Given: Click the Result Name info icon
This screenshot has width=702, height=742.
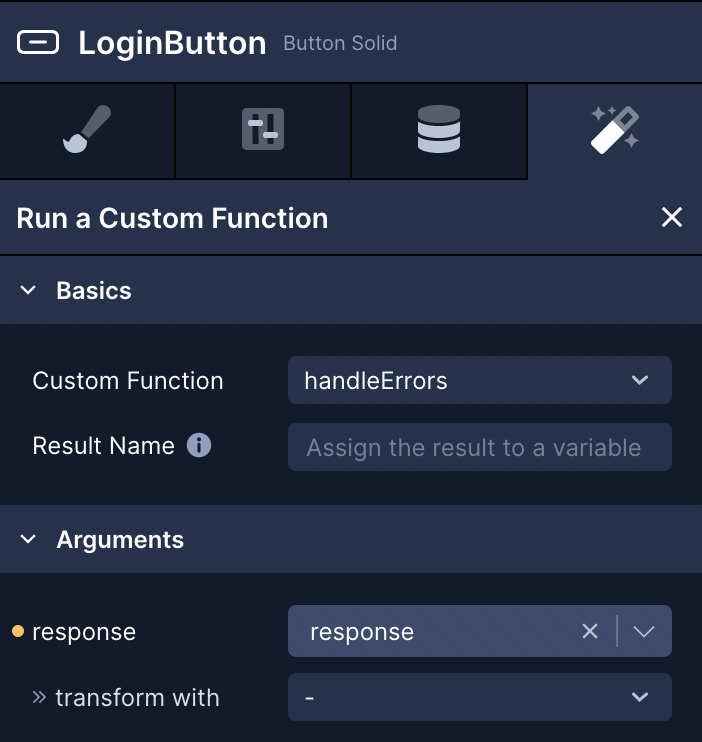Looking at the screenshot, I should tap(199, 445).
